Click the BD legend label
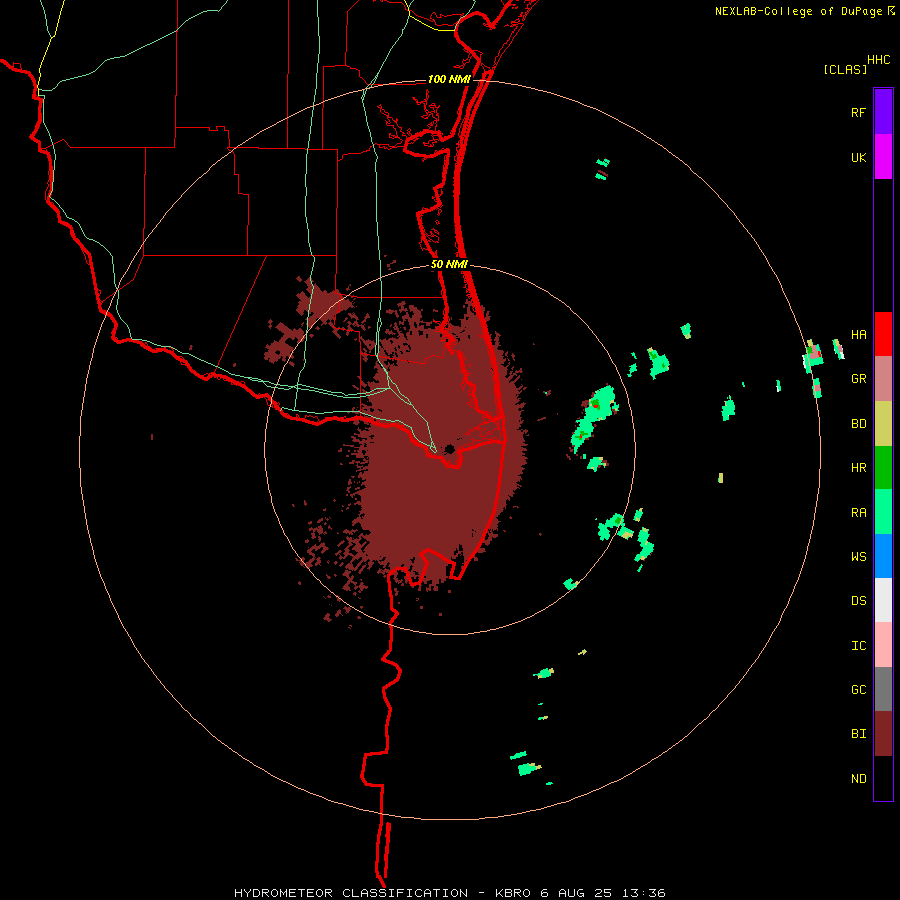Viewport: 900px width, 900px height. 858,424
